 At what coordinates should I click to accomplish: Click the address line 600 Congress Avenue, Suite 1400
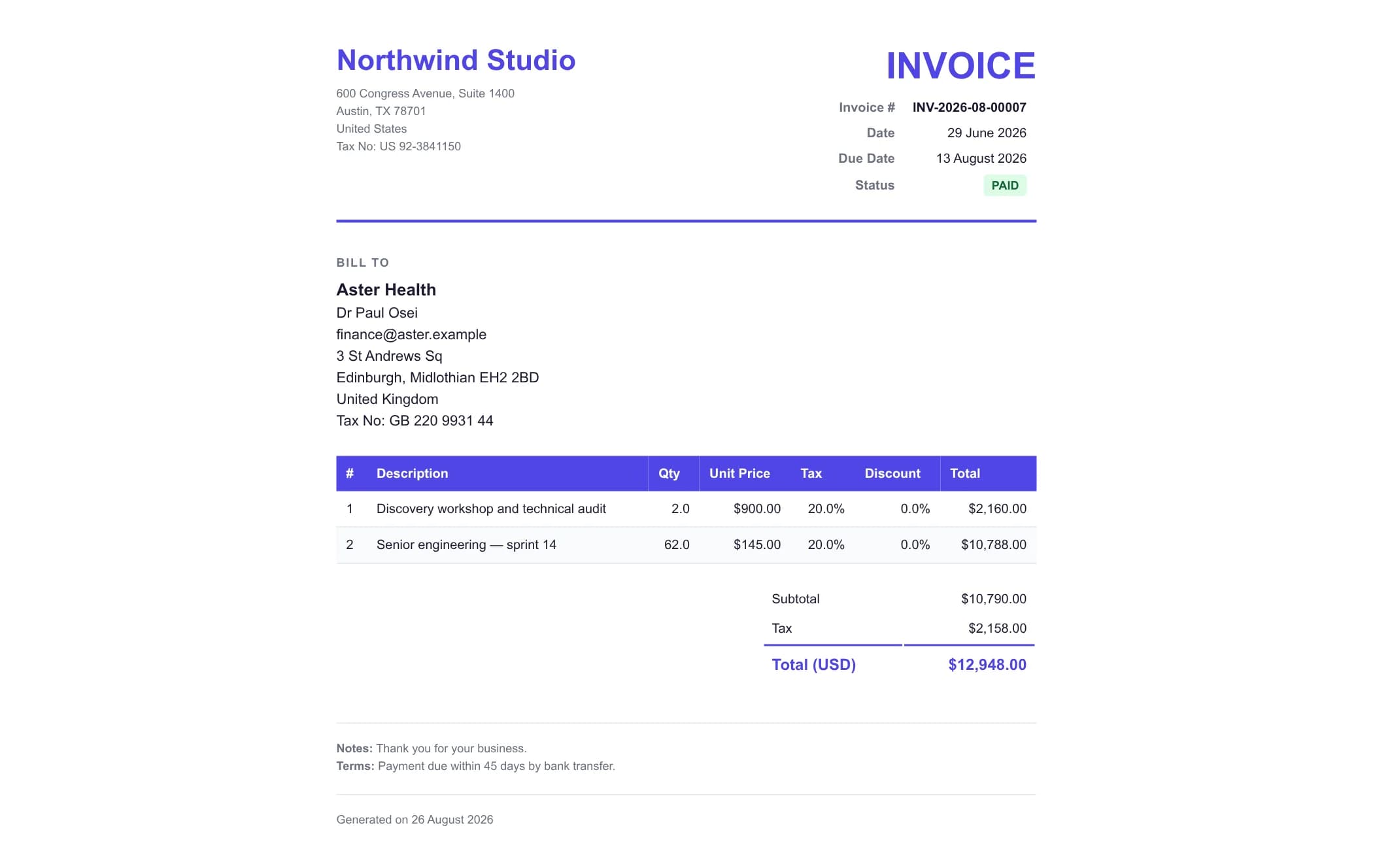click(x=425, y=93)
